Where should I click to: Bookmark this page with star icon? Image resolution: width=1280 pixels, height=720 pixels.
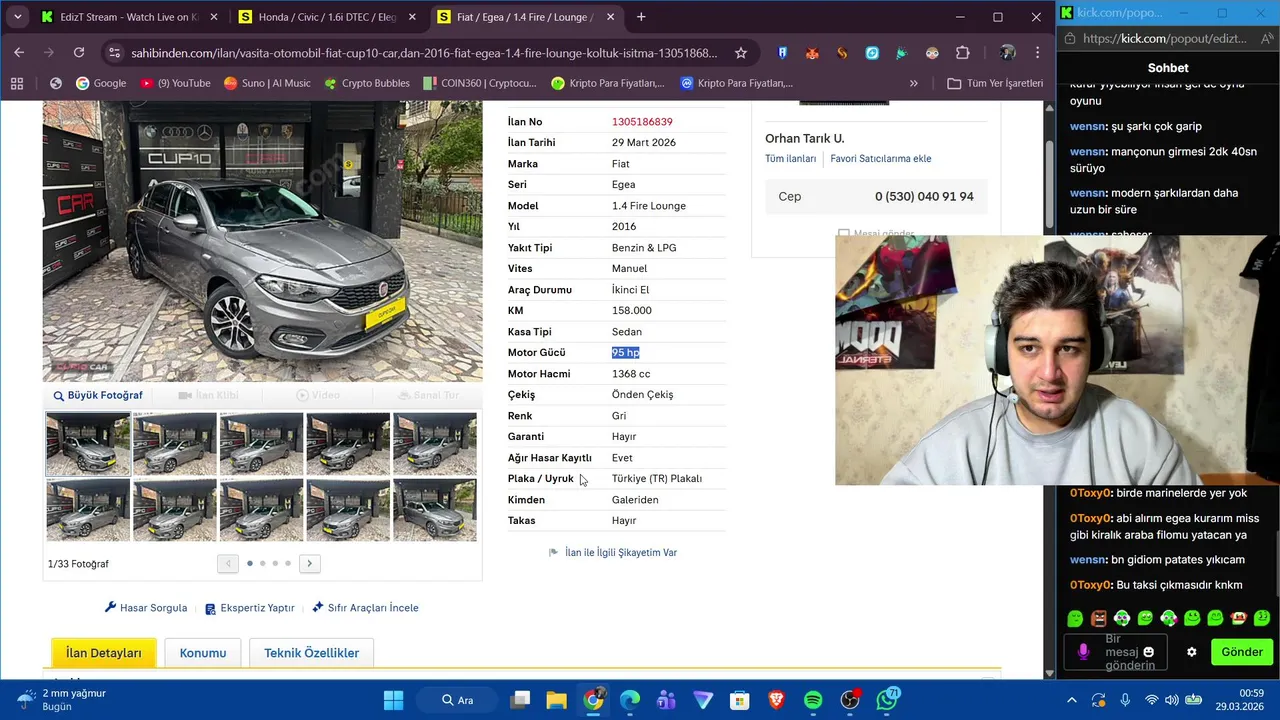(741, 53)
